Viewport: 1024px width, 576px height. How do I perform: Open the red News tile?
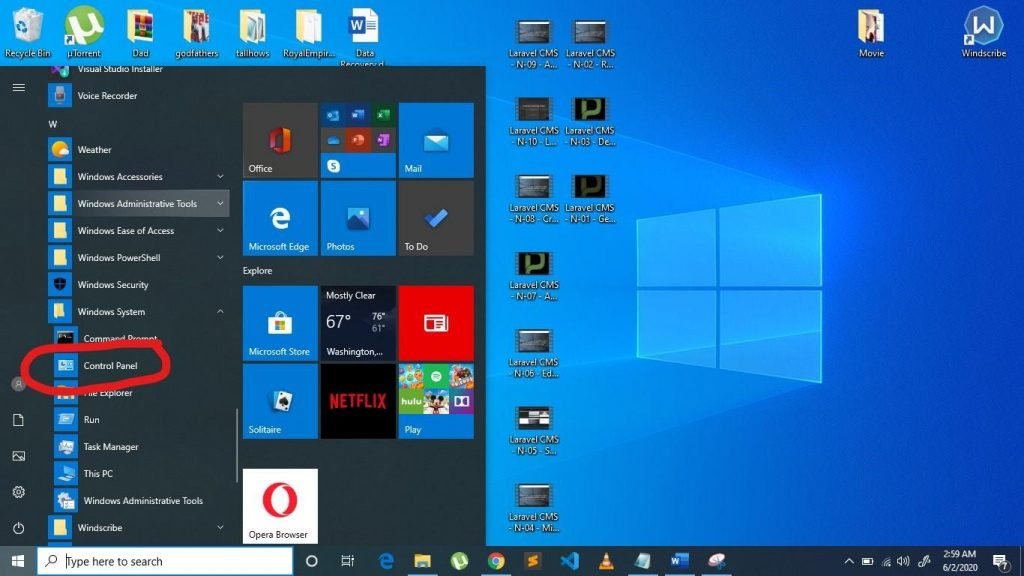[x=436, y=323]
